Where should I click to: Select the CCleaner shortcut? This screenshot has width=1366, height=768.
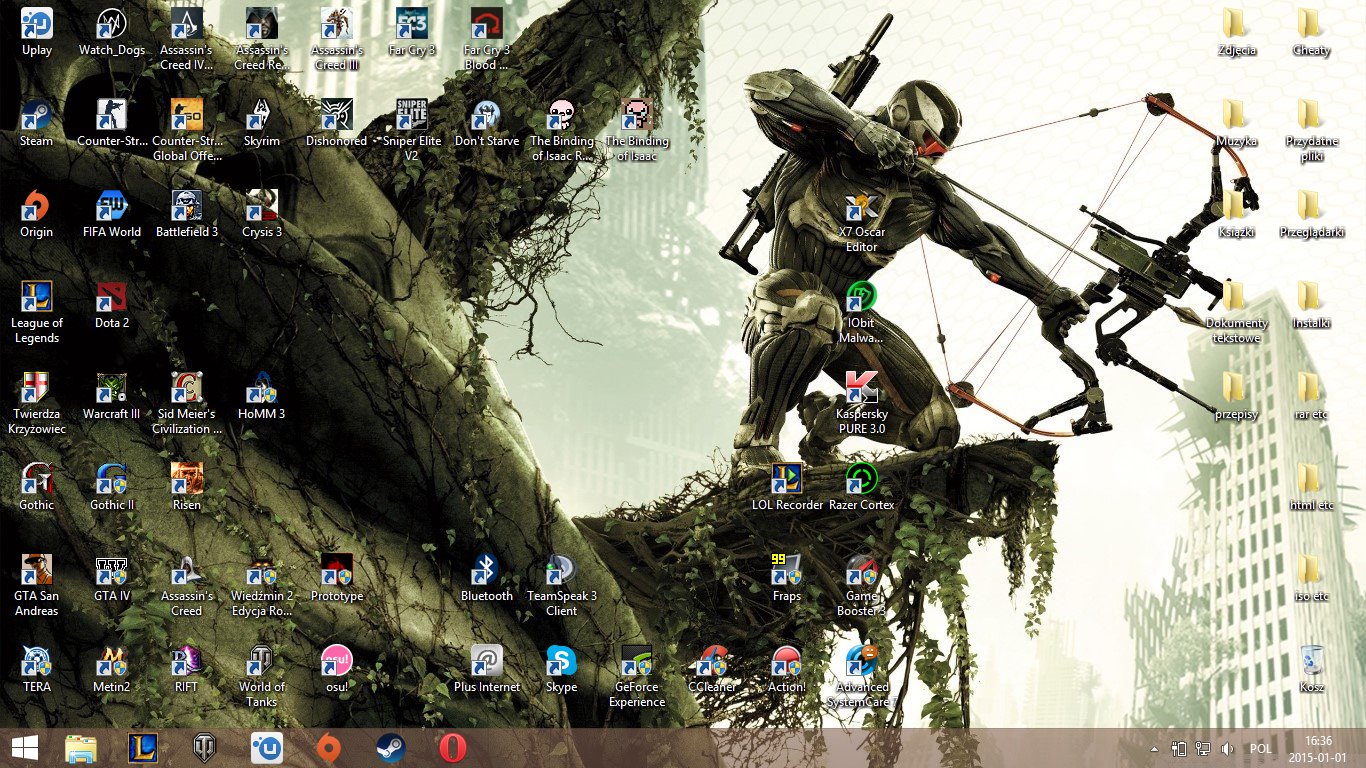tap(712, 669)
